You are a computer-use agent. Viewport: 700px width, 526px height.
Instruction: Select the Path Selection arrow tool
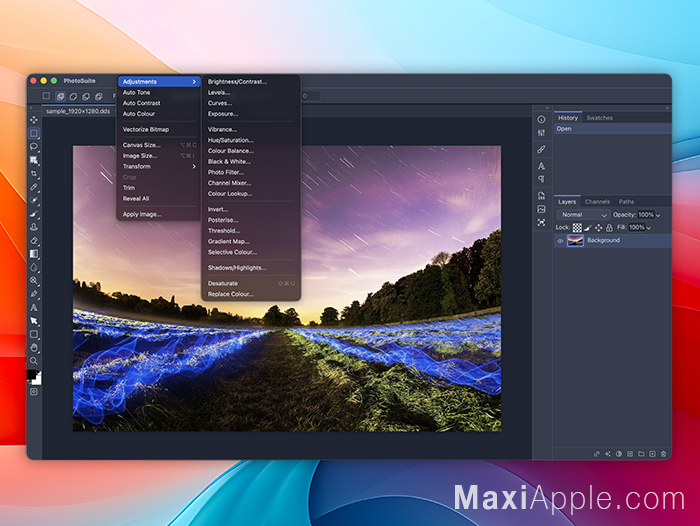tap(34, 321)
